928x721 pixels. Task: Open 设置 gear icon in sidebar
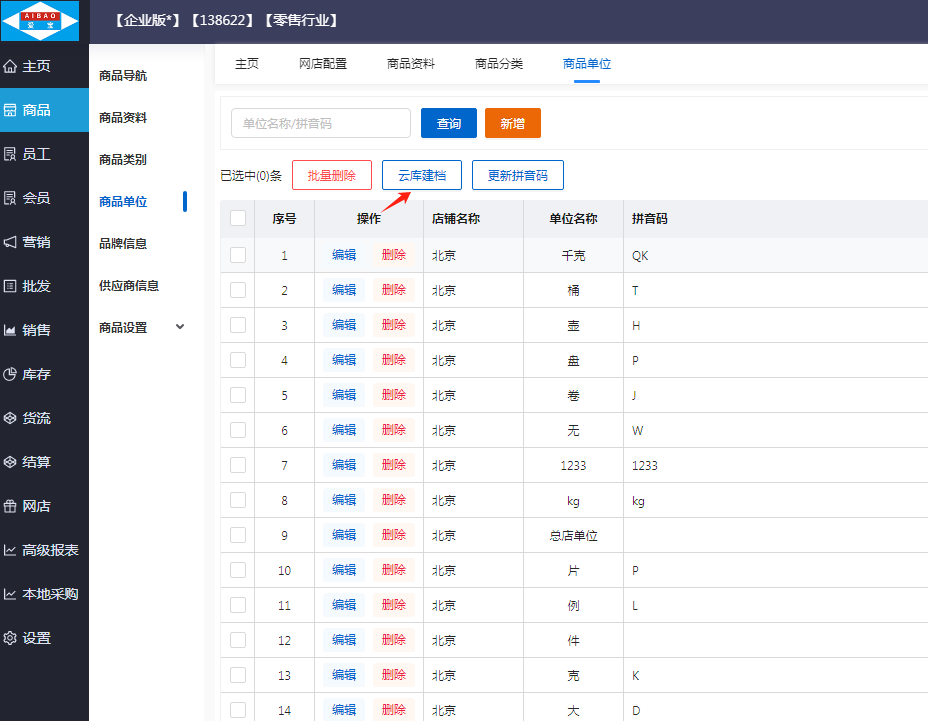click(11, 638)
